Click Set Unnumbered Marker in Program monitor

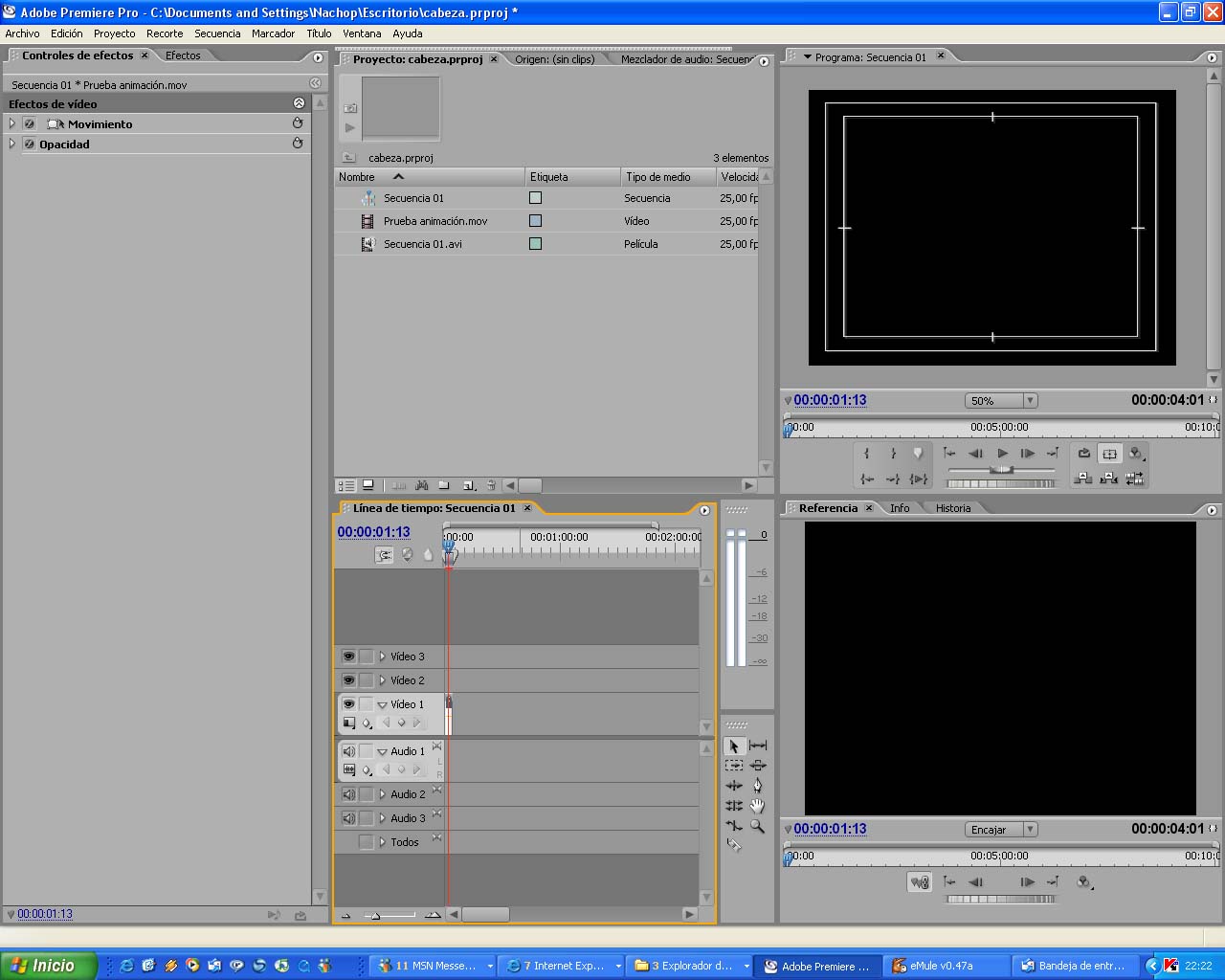tap(918, 454)
